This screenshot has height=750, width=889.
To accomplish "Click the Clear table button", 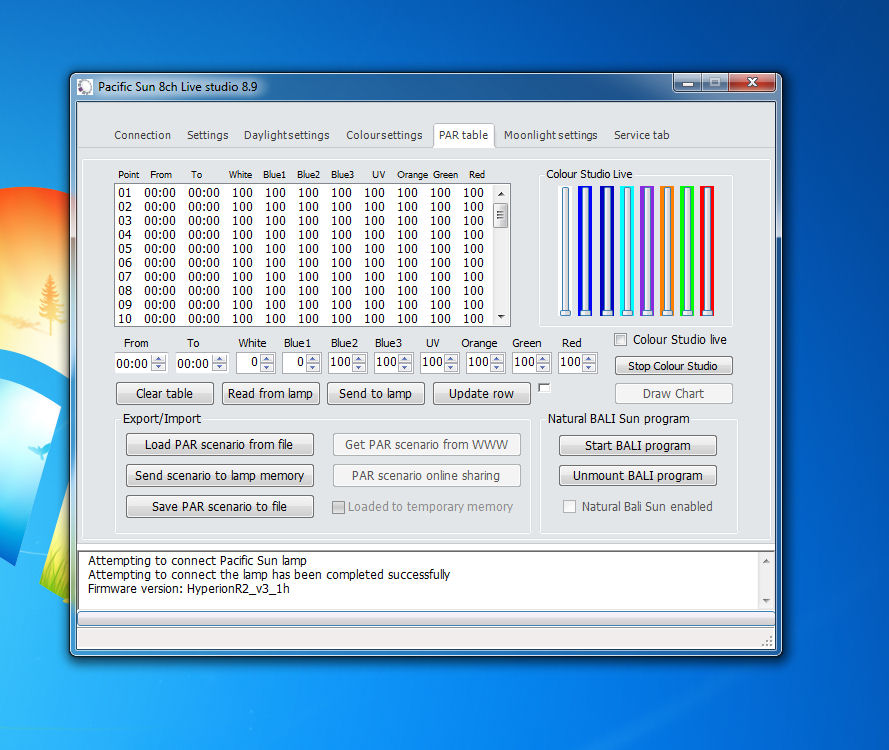I will point(164,393).
